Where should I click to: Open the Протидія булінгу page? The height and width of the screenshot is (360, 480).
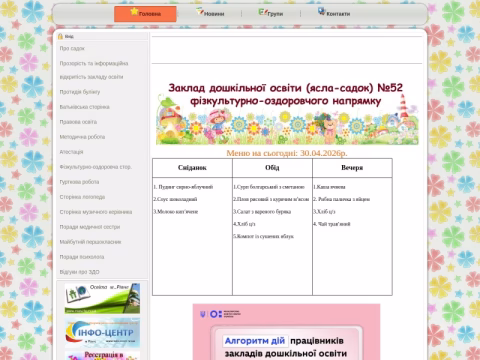80,92
